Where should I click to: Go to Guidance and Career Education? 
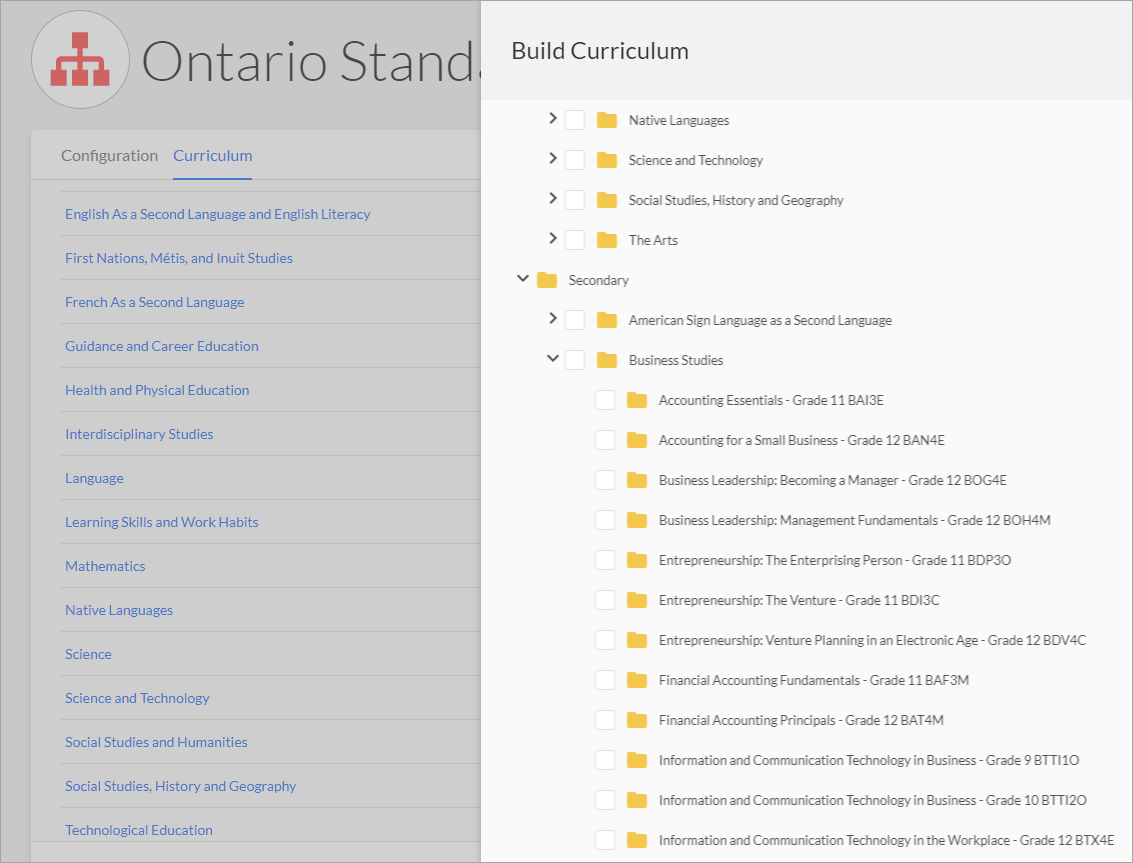click(x=162, y=346)
